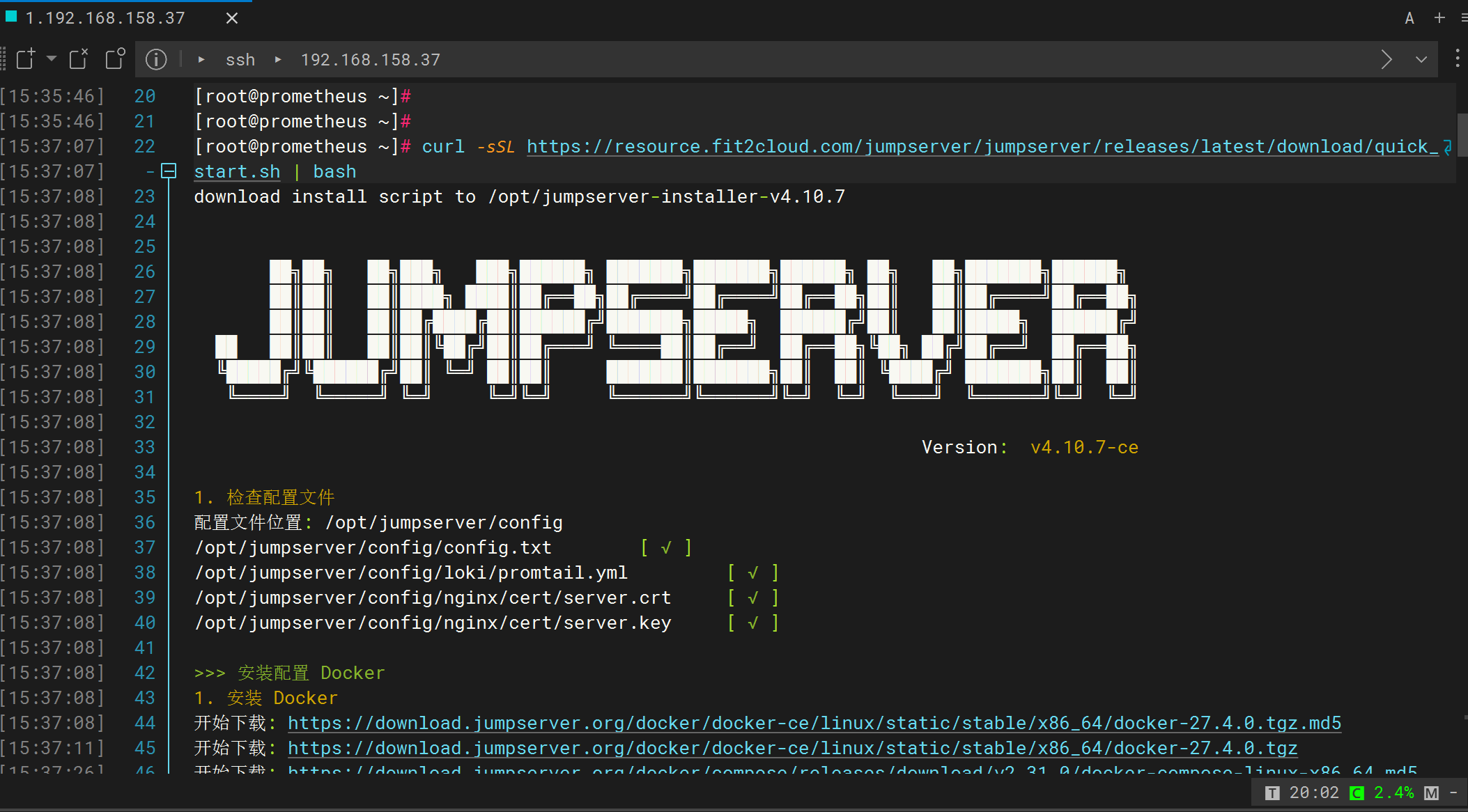Click the check mark beside server.key
1468x812 pixels.
pos(752,623)
